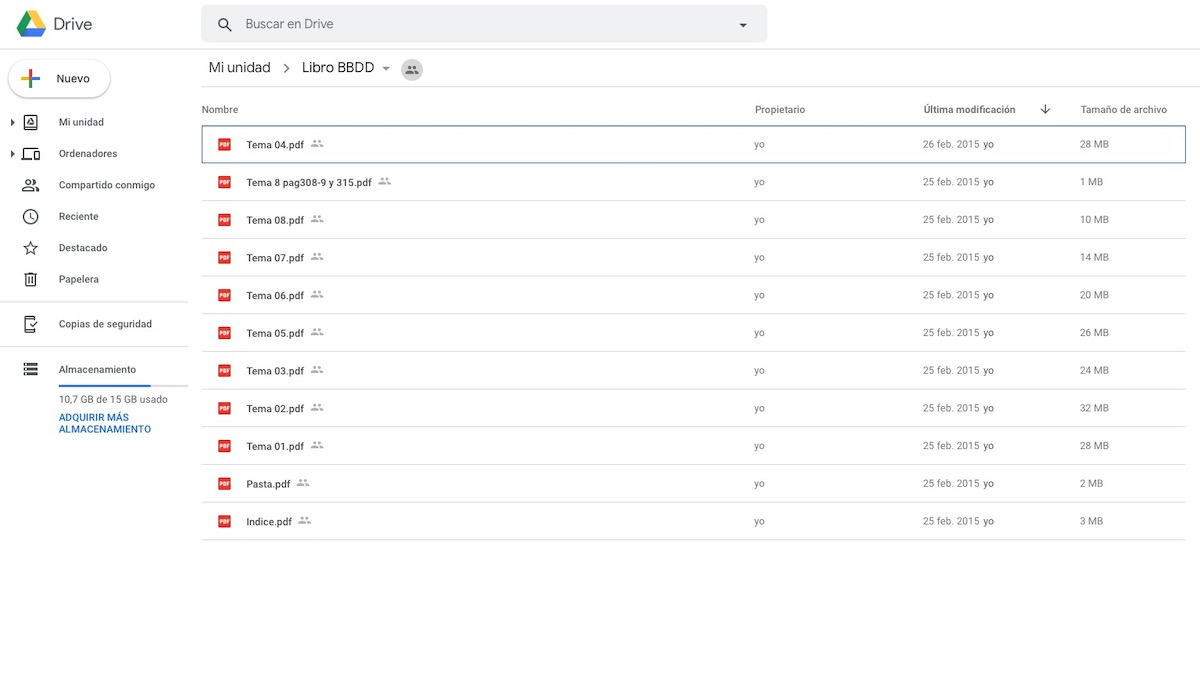Open search options dropdown arrow
The image size is (1200, 691).
click(x=743, y=25)
